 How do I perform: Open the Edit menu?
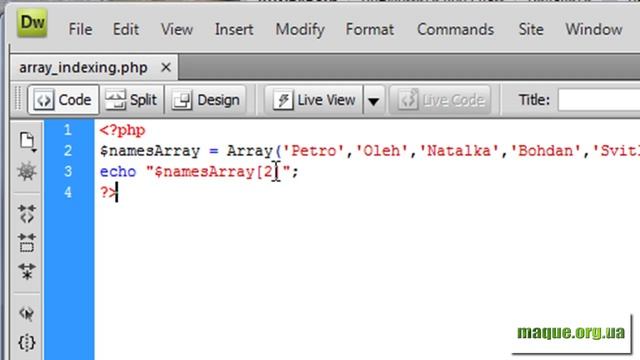point(126,29)
